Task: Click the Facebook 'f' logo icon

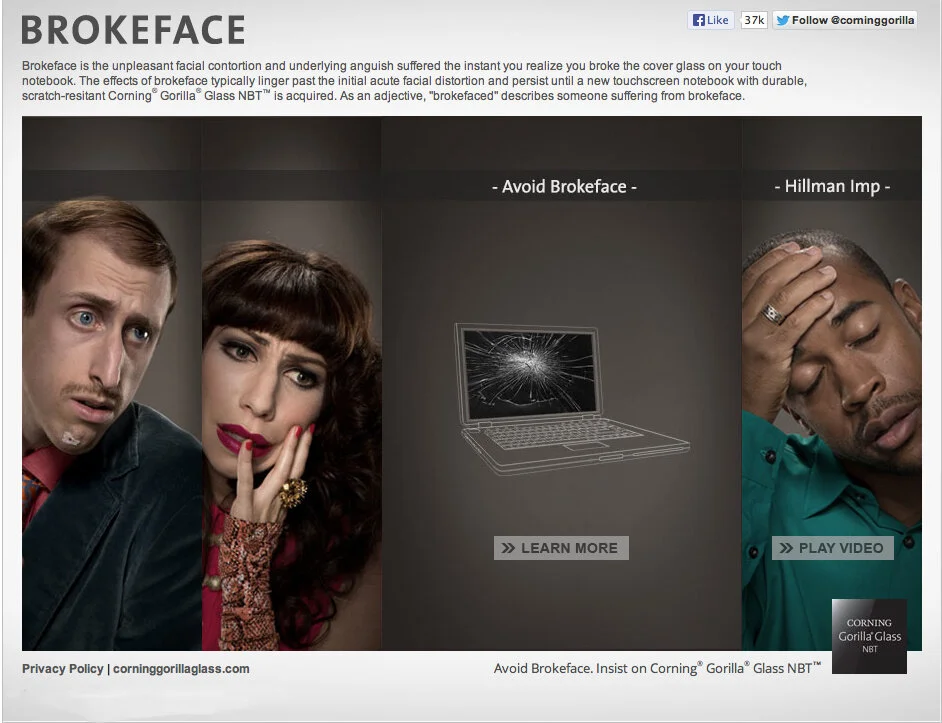Action: 699,20
